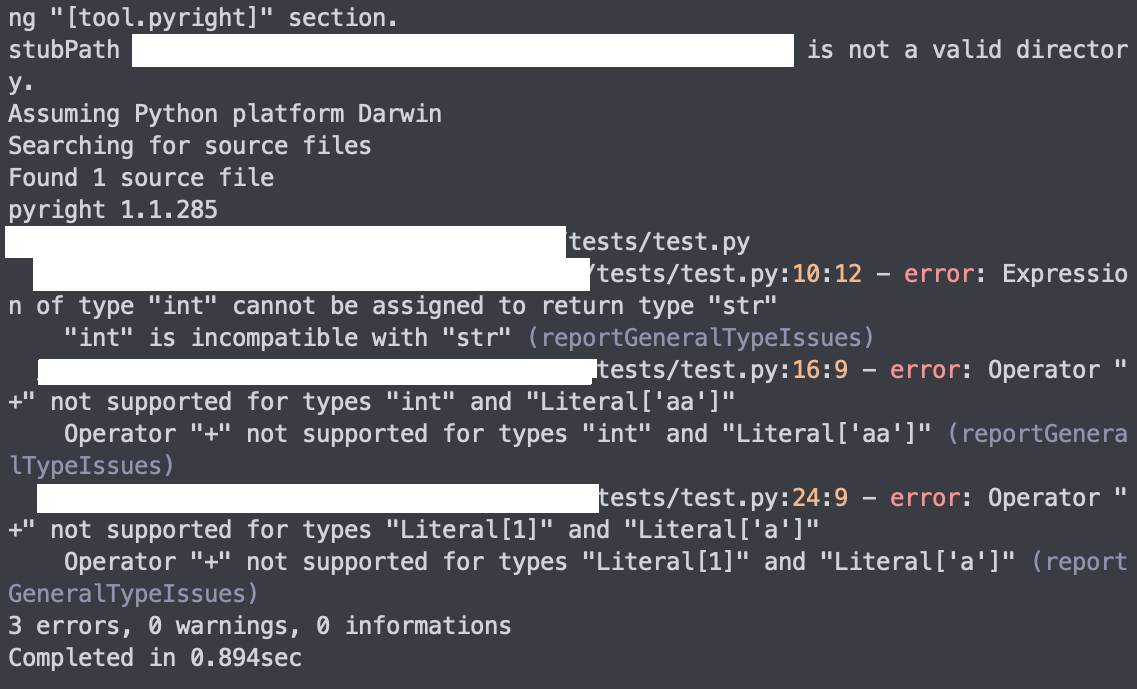This screenshot has width=1137, height=689.
Task: Click the 'Completed in 0.894sec' line
Action: [155, 658]
